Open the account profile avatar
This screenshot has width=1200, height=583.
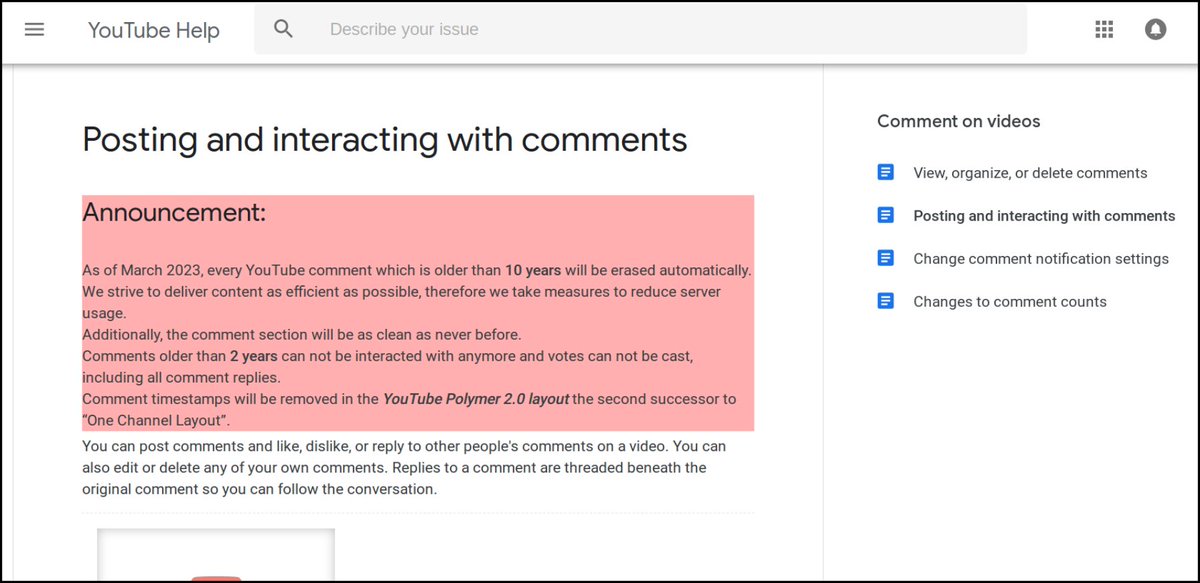coord(1156,29)
